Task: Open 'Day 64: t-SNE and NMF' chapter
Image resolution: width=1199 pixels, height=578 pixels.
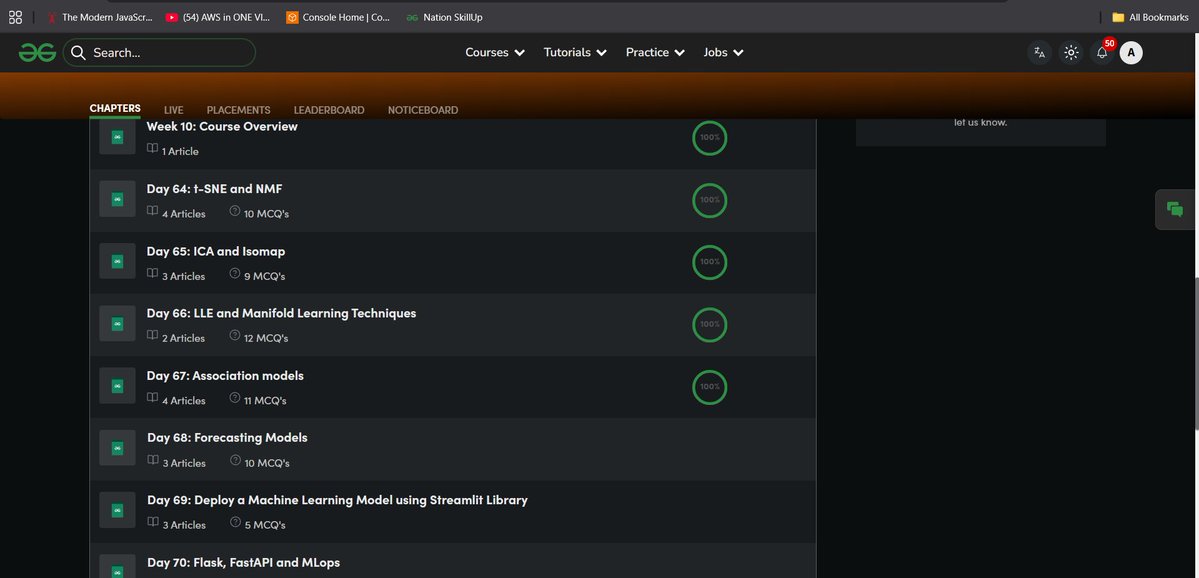Action: pos(214,189)
